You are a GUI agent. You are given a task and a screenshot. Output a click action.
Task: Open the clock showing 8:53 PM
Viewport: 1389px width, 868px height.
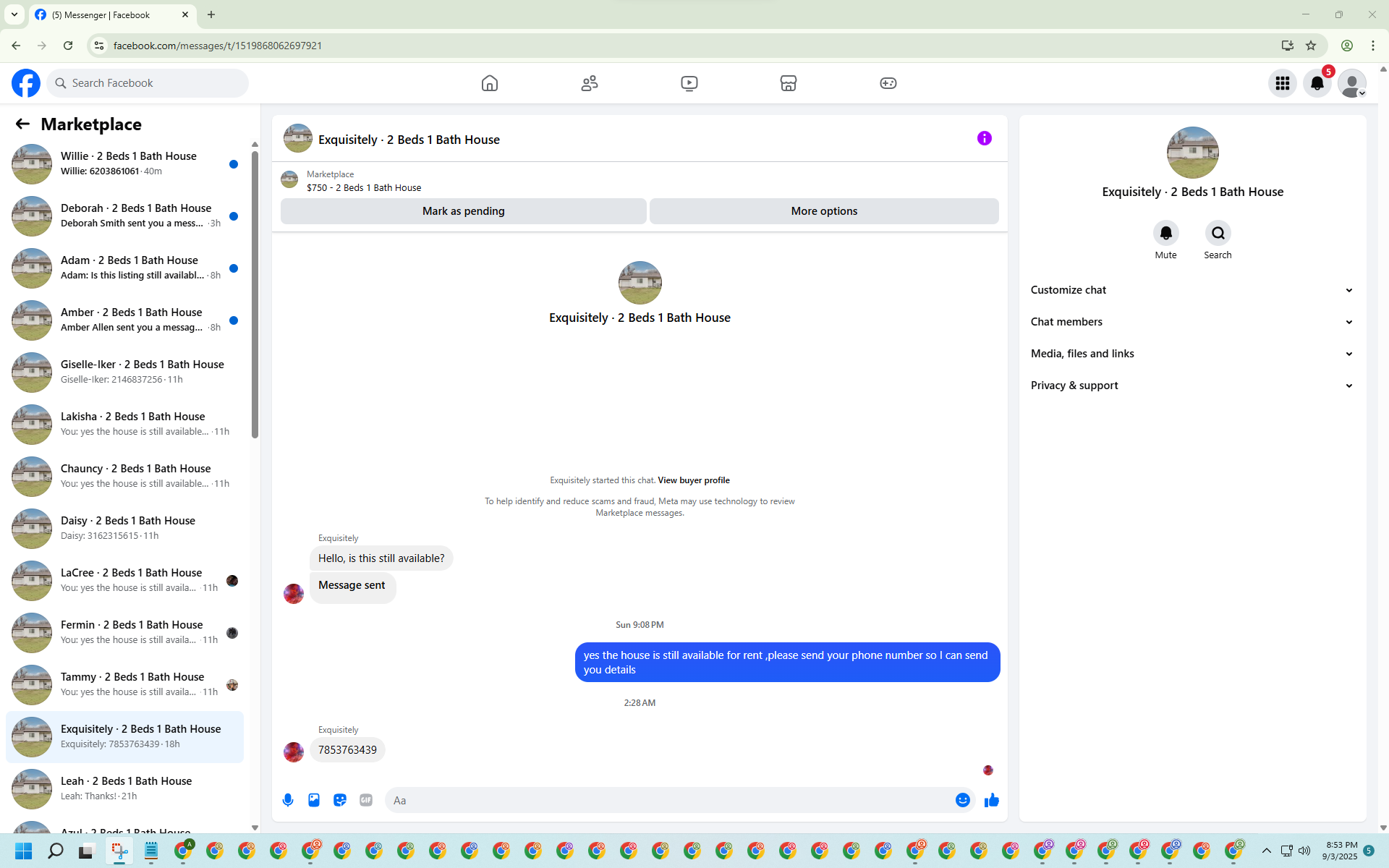click(1341, 851)
